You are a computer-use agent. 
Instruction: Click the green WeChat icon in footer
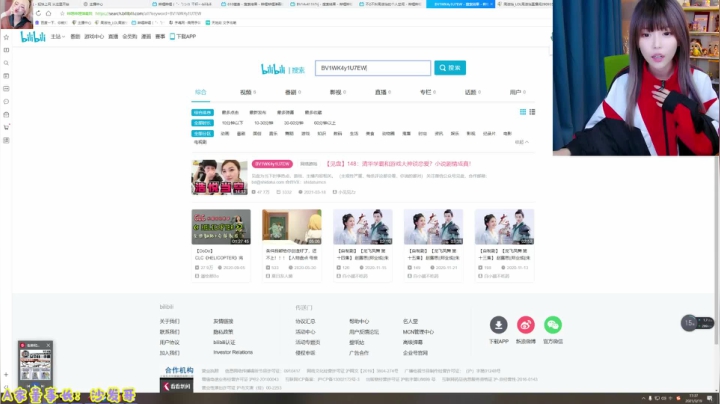point(553,325)
